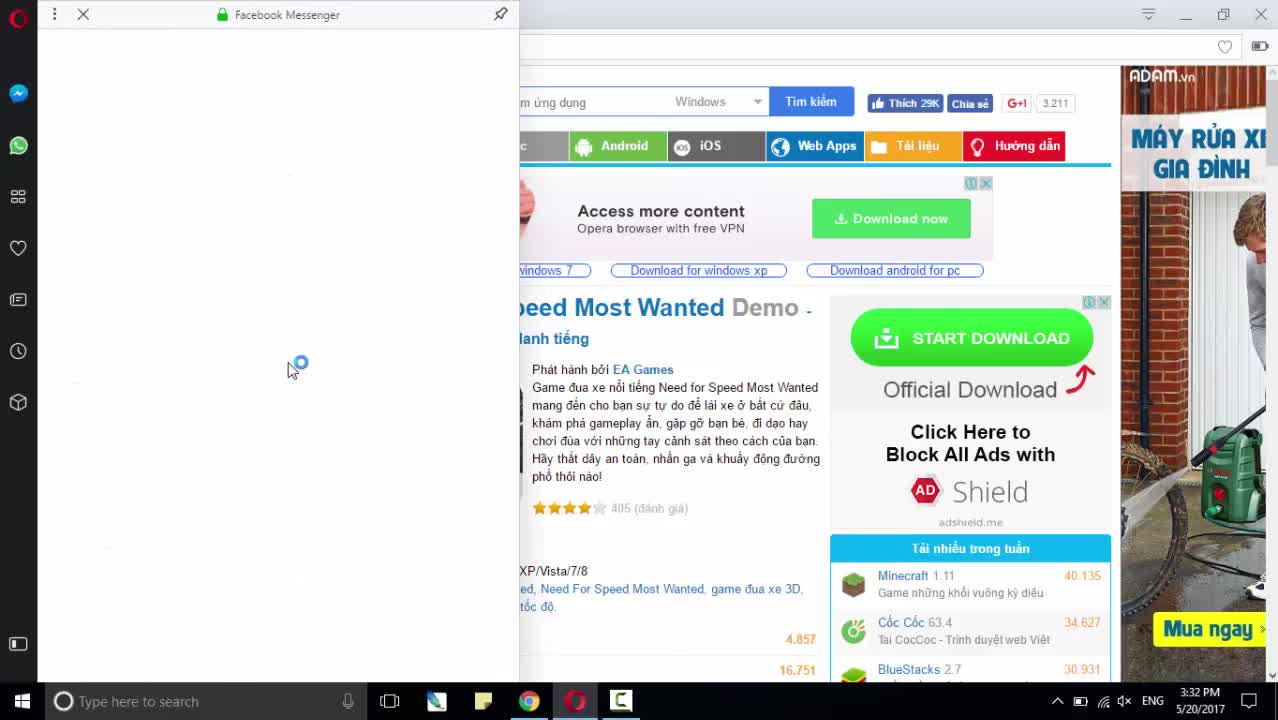Screen dimensions: 1278x720
Task: Open the EA Games publisher link
Action: pos(643,369)
